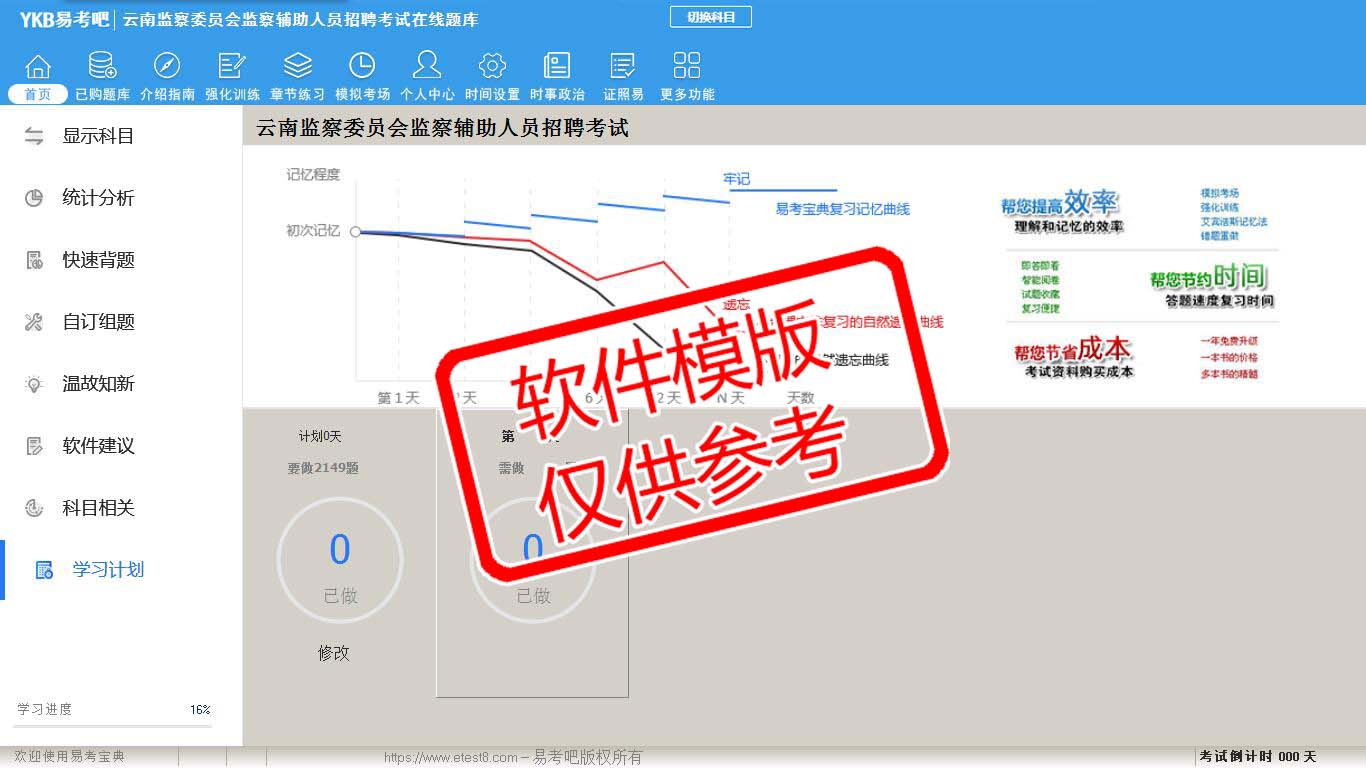Click the second day plan card
The image size is (1366, 768).
[532, 551]
